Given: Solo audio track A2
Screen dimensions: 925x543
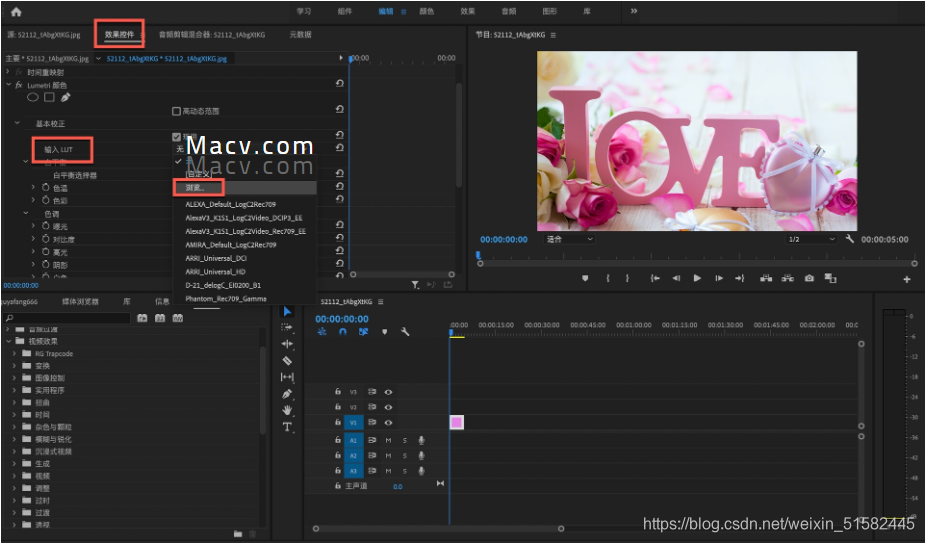Looking at the screenshot, I should pos(405,455).
